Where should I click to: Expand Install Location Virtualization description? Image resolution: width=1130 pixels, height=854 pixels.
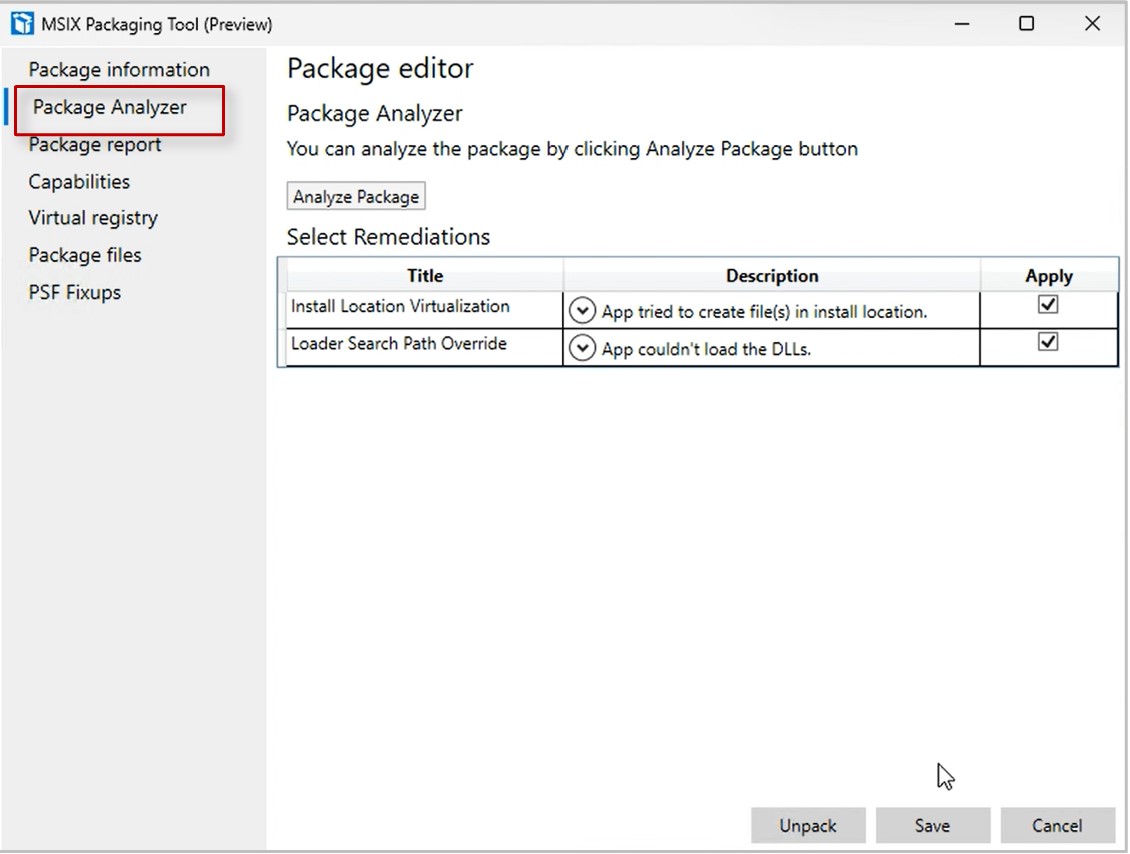(x=582, y=311)
